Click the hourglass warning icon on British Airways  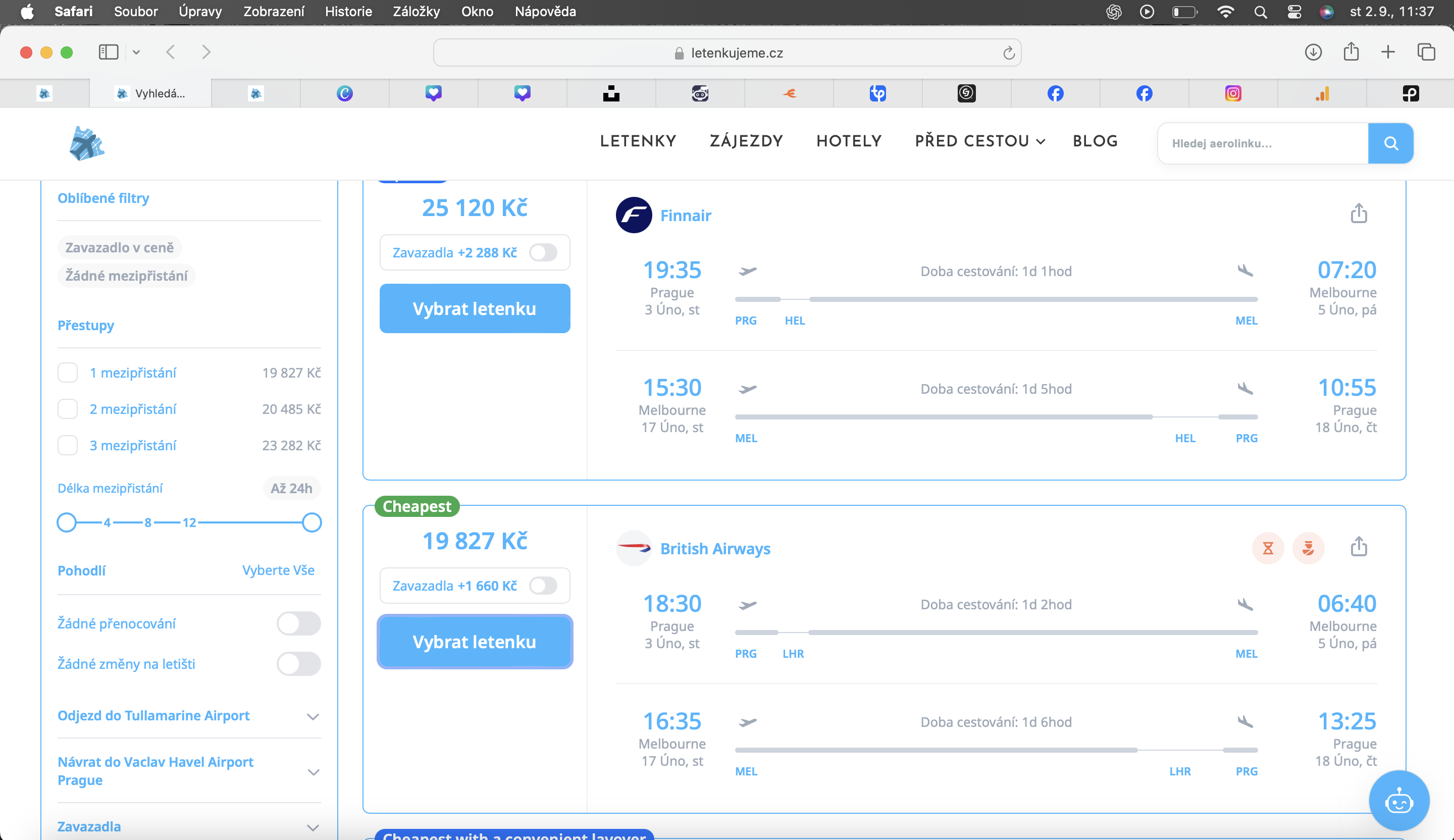pos(1268,548)
